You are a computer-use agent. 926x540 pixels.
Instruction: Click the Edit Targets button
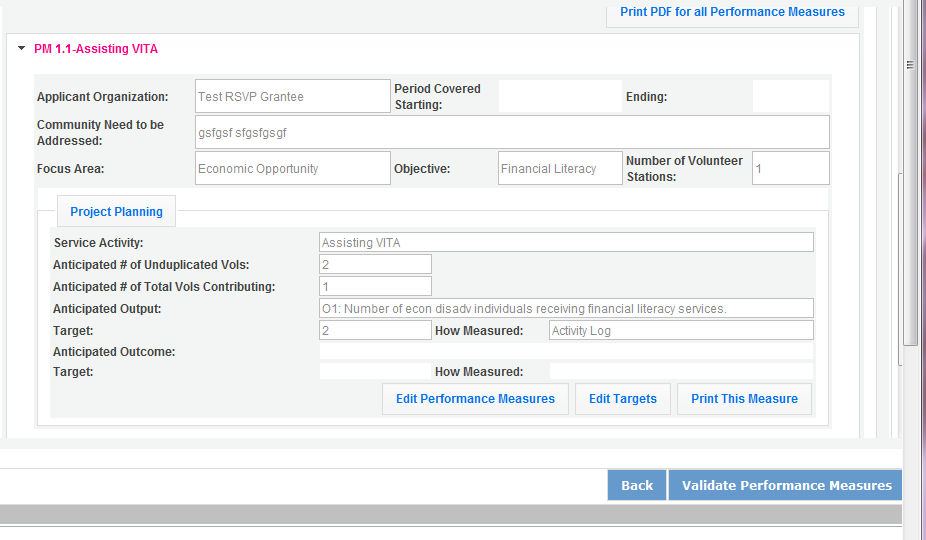coord(622,399)
